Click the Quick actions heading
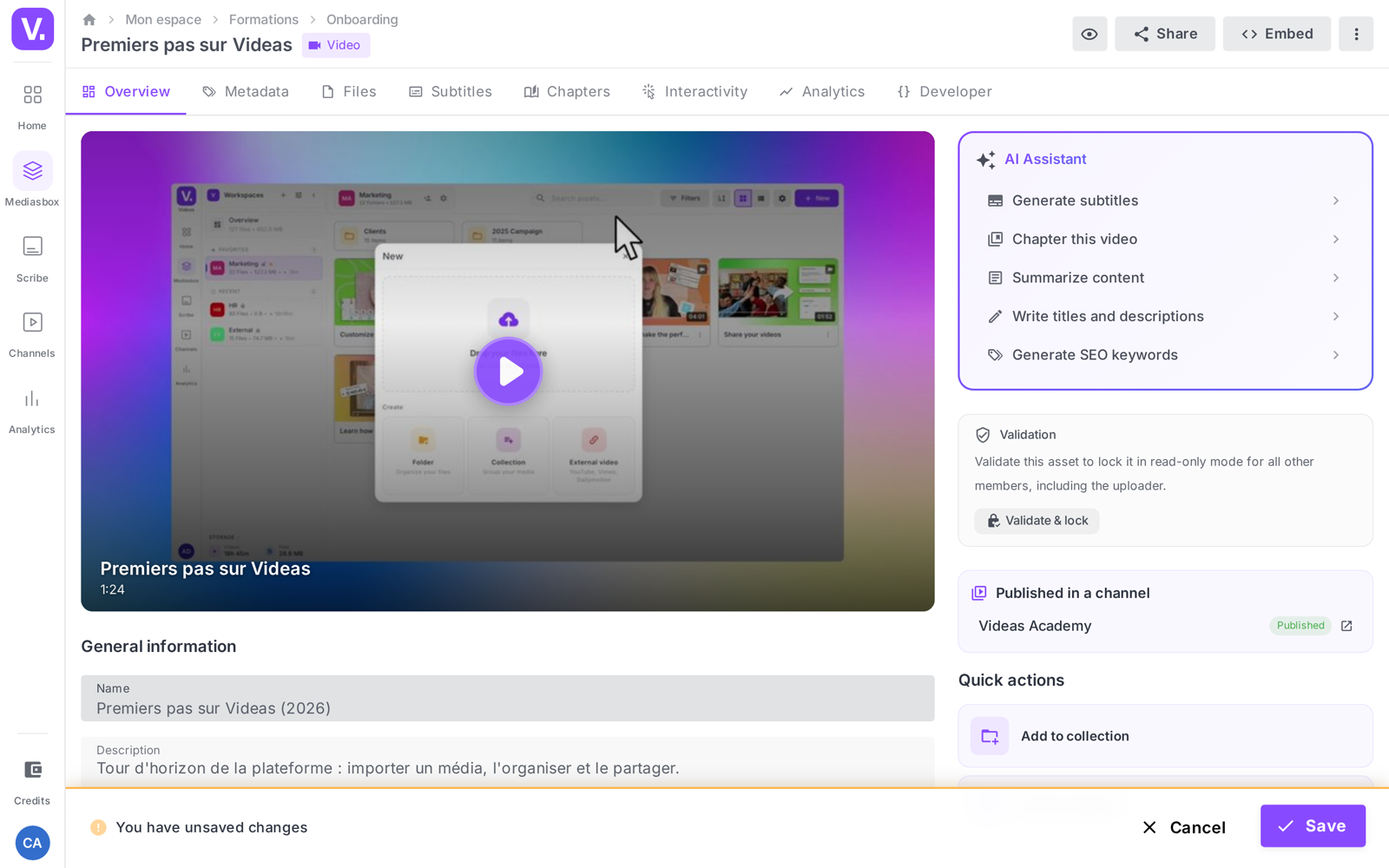The image size is (1389, 868). (1011, 681)
